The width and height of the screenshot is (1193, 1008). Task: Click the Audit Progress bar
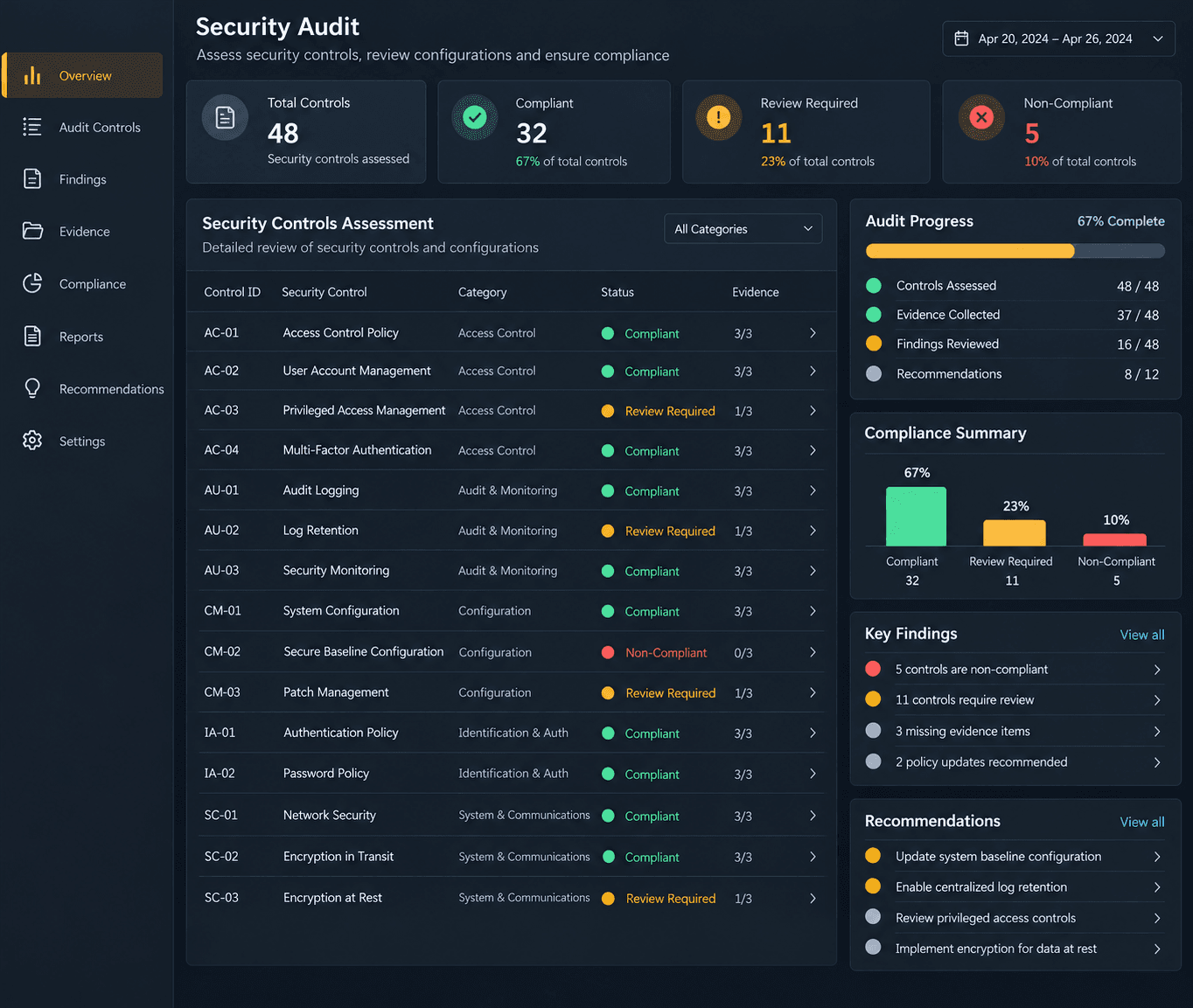1015,251
